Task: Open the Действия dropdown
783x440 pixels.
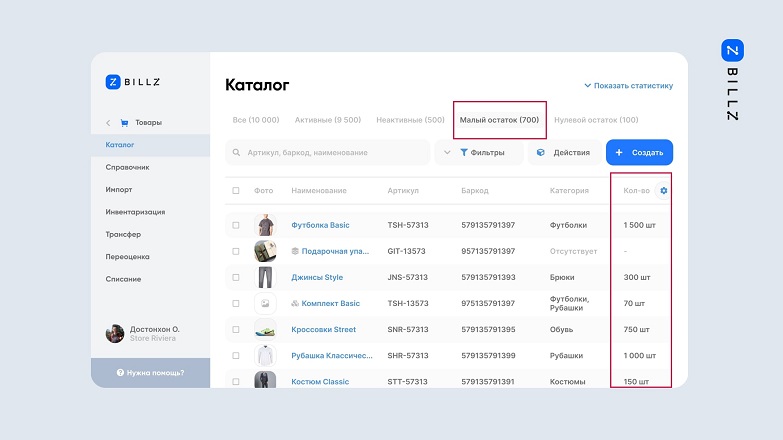Action: 565,153
